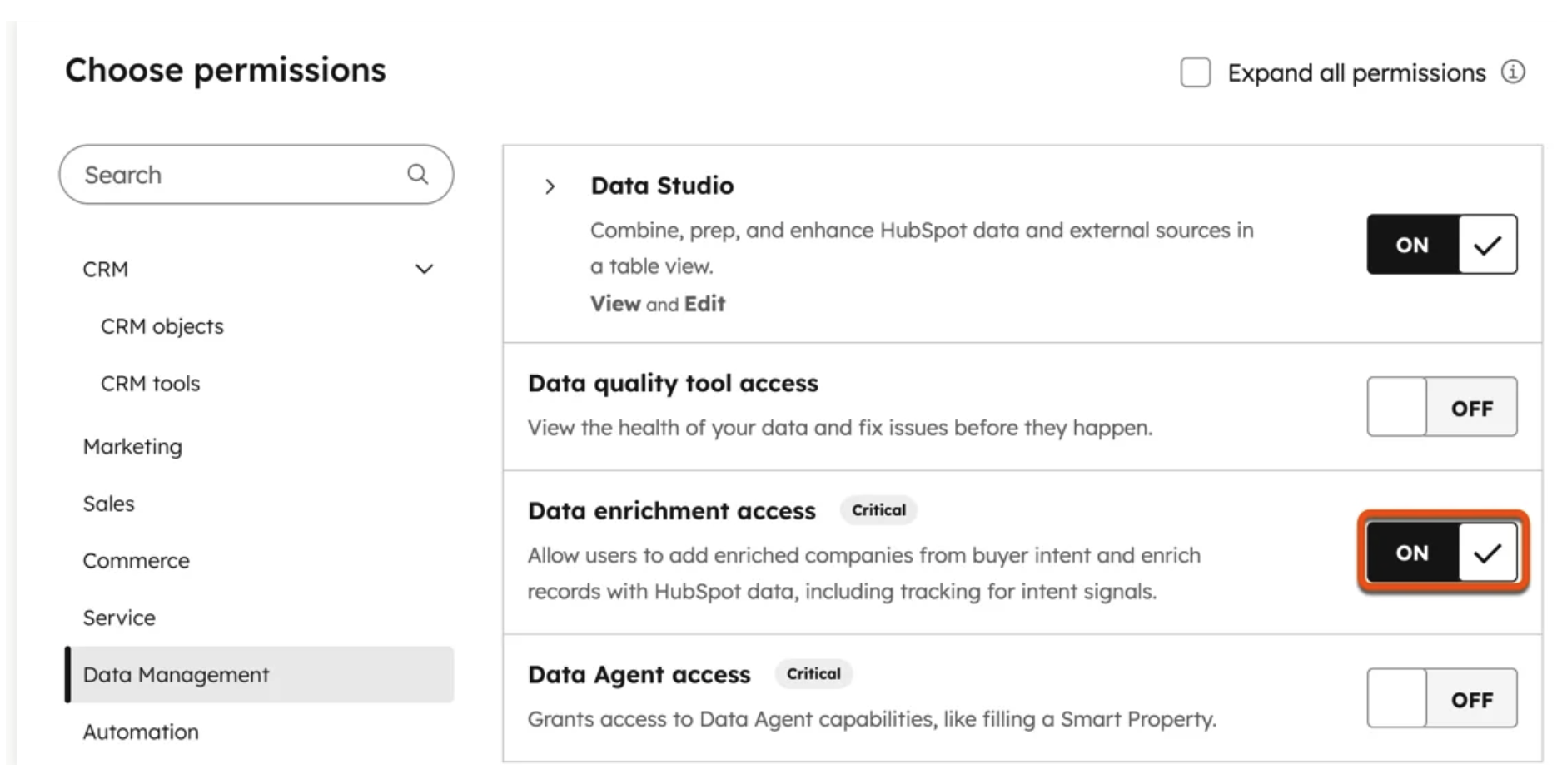Screen dimensions: 1557x784
Task: Check the Expand all permissions checkbox
Action: click(1195, 72)
